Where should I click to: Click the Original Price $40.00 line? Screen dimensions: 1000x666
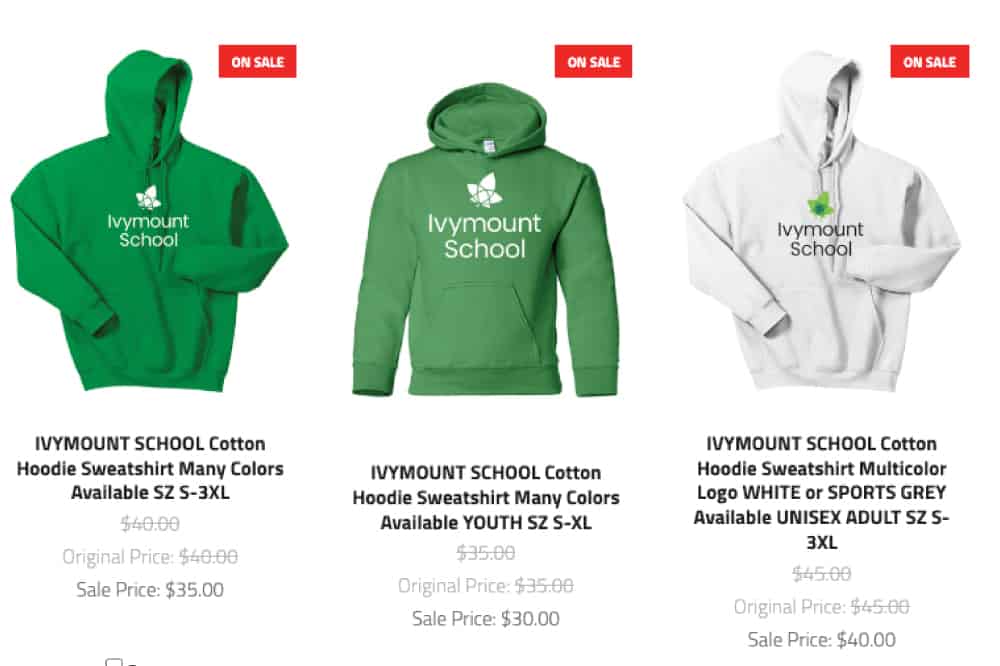[150, 556]
